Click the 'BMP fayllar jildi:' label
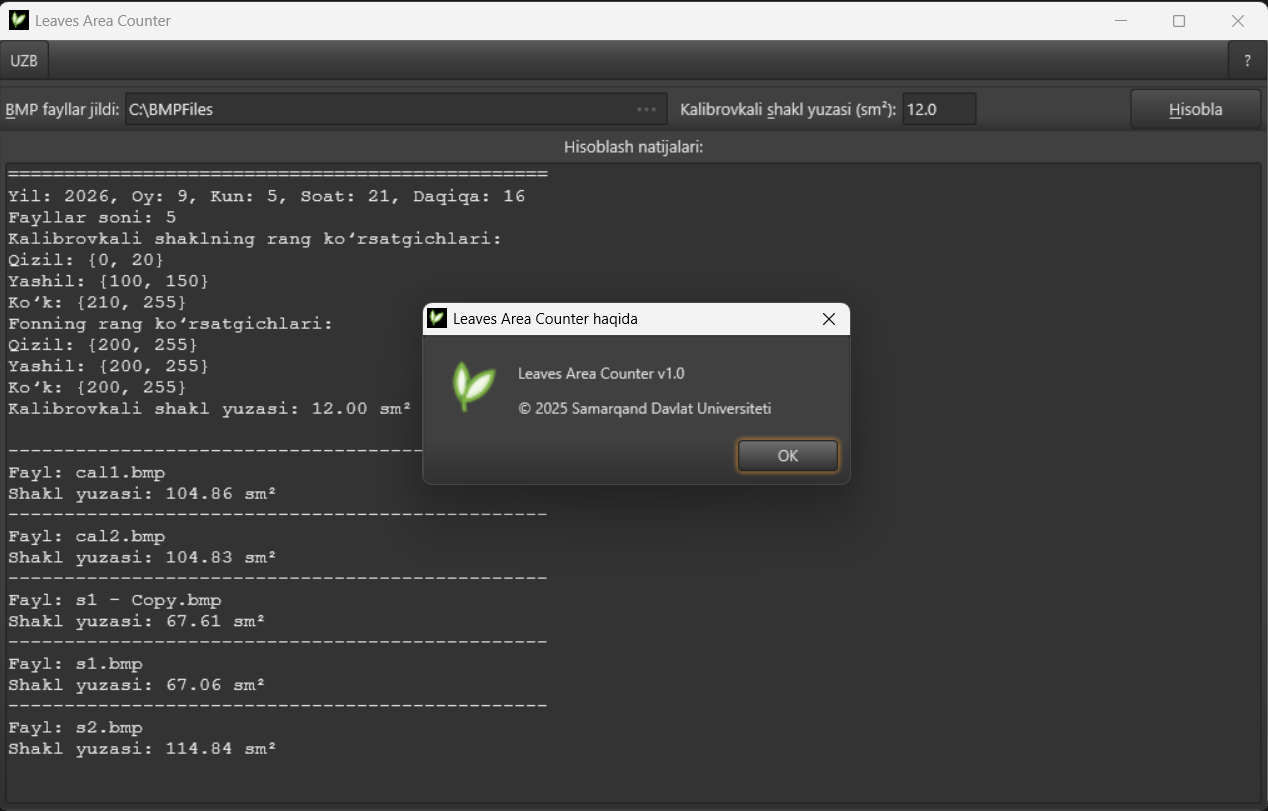Viewport: 1268px width, 811px height. click(x=62, y=109)
